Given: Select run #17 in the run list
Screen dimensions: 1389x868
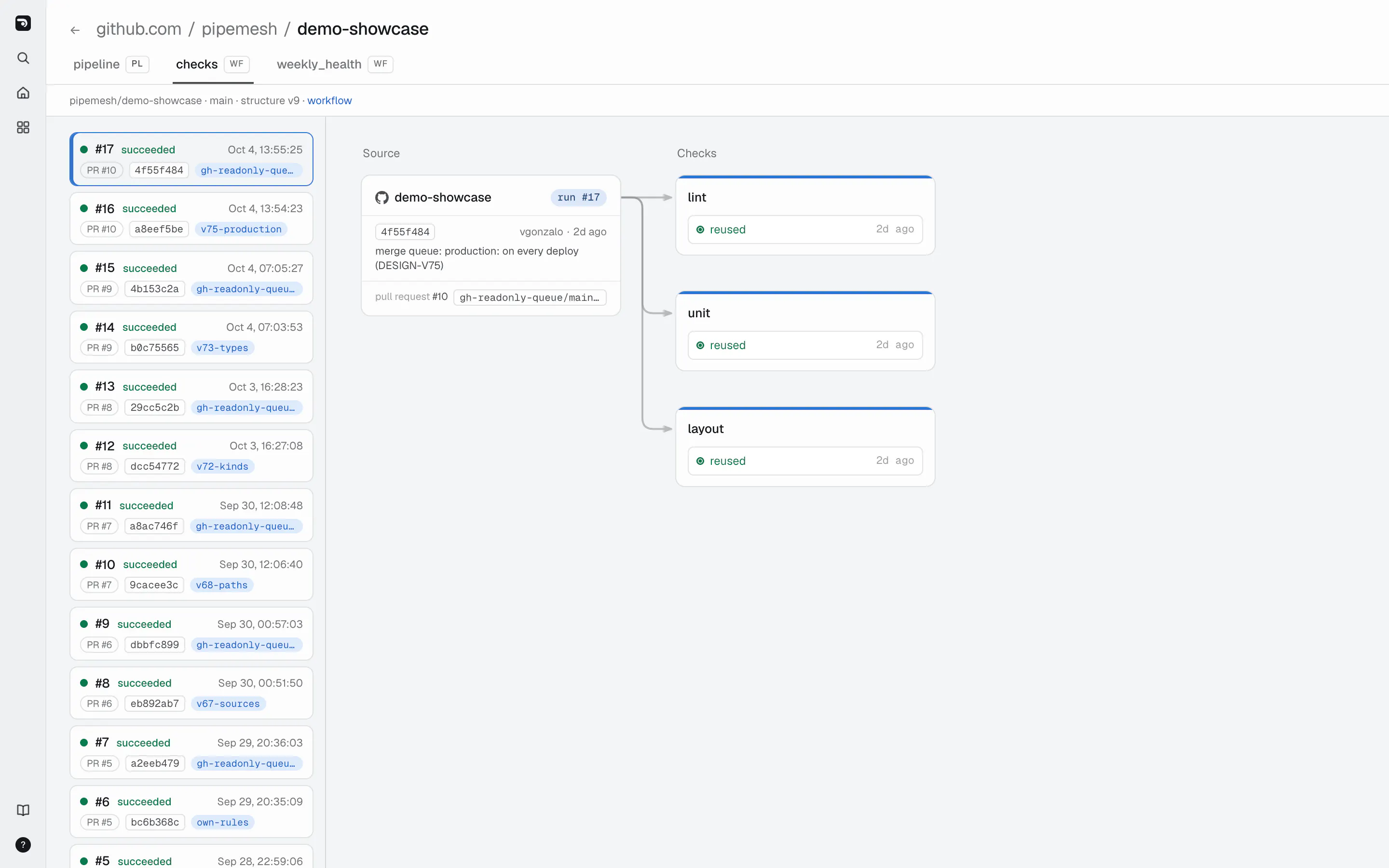Looking at the screenshot, I should (x=191, y=159).
